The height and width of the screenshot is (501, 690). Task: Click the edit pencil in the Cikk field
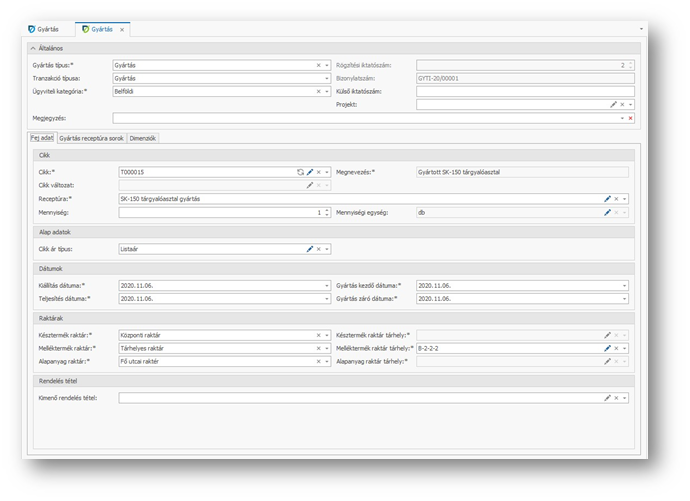point(309,172)
